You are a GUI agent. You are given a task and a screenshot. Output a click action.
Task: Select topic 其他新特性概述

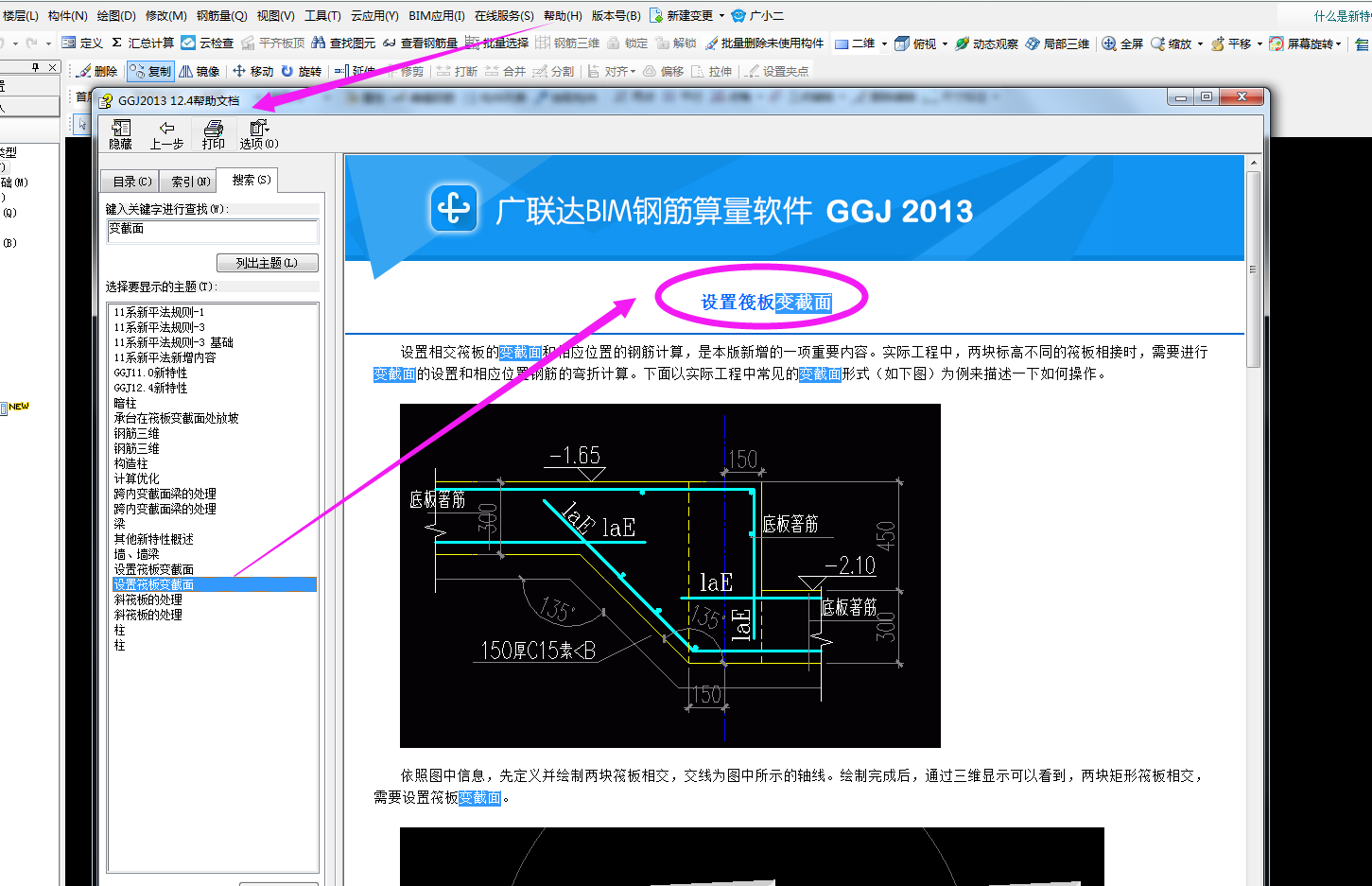click(x=153, y=539)
